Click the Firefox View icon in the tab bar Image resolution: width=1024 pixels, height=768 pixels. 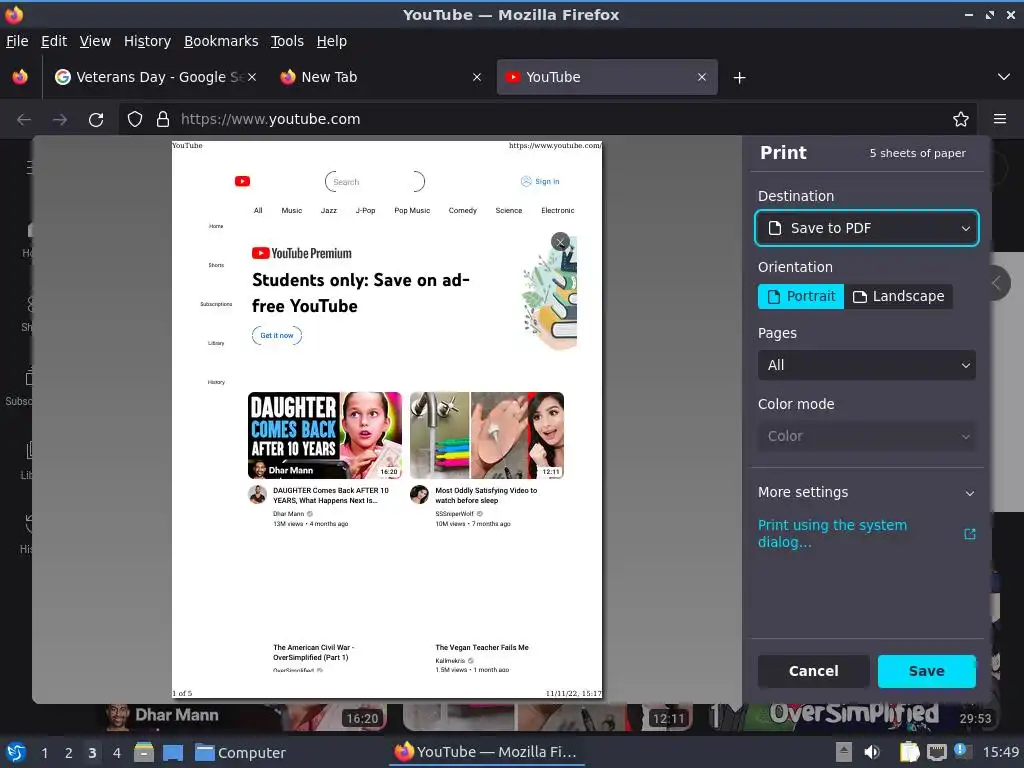click(x=20, y=77)
